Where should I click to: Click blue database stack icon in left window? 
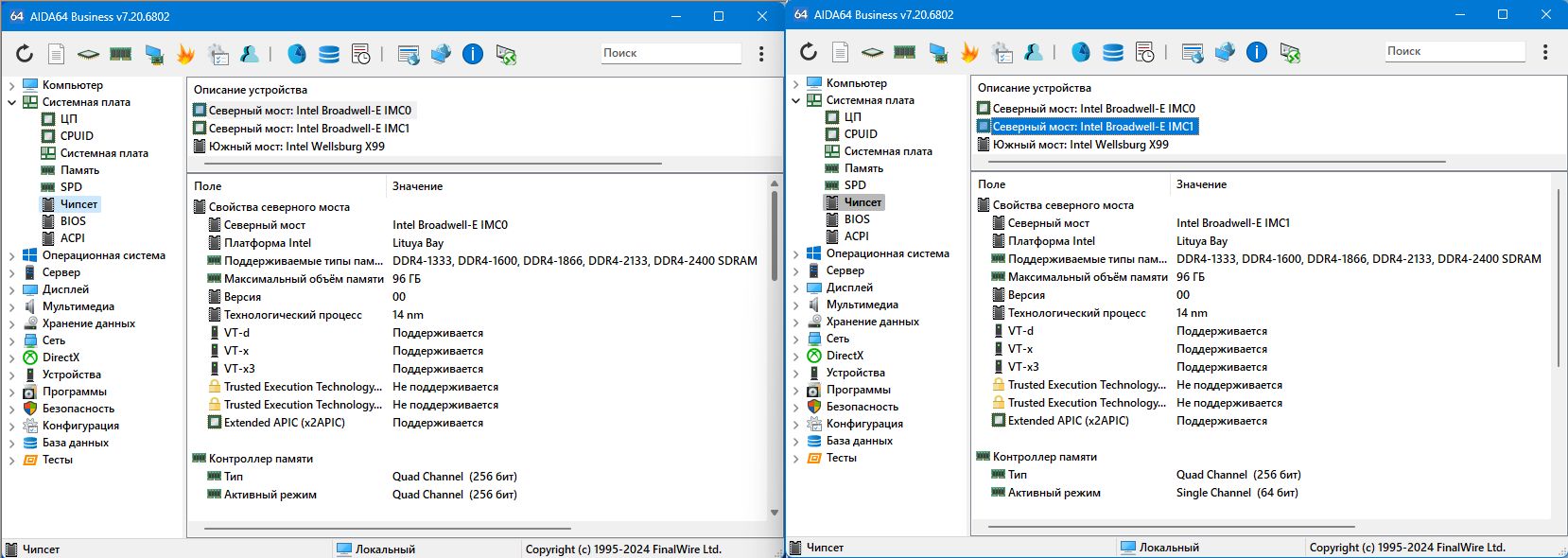329,54
